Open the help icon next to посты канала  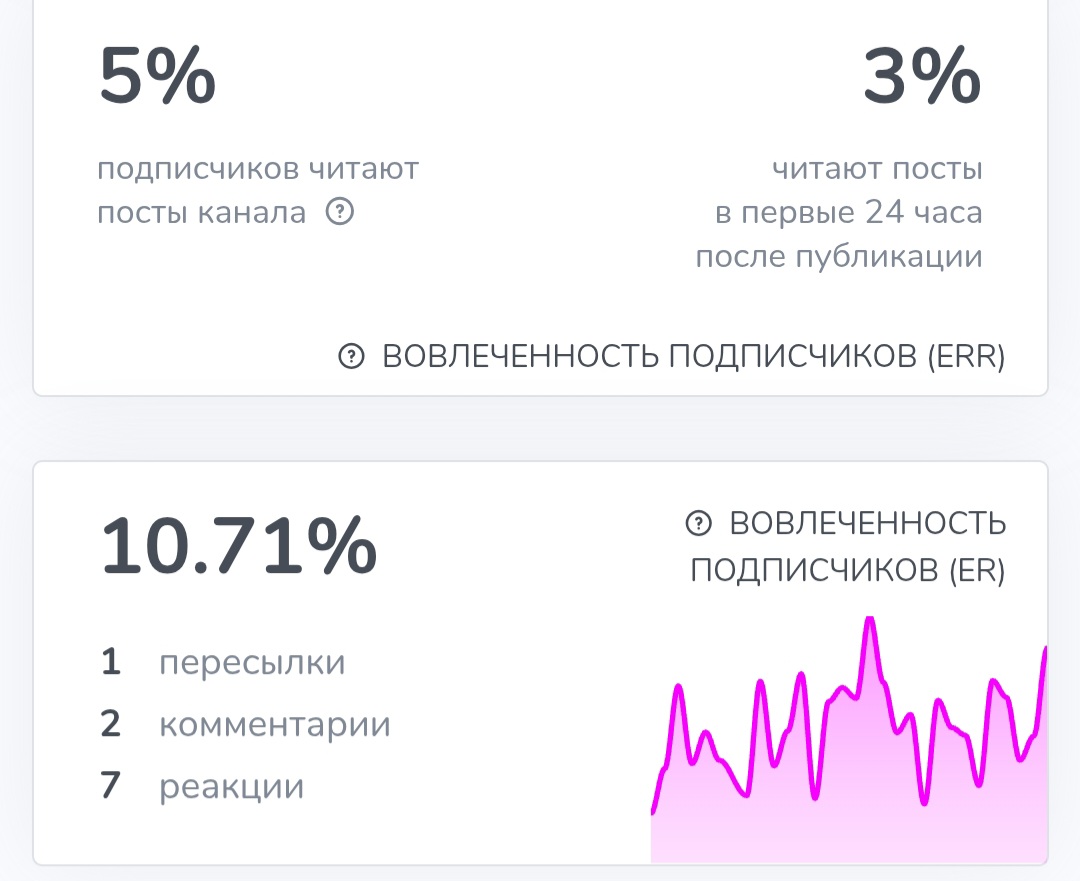click(x=341, y=212)
